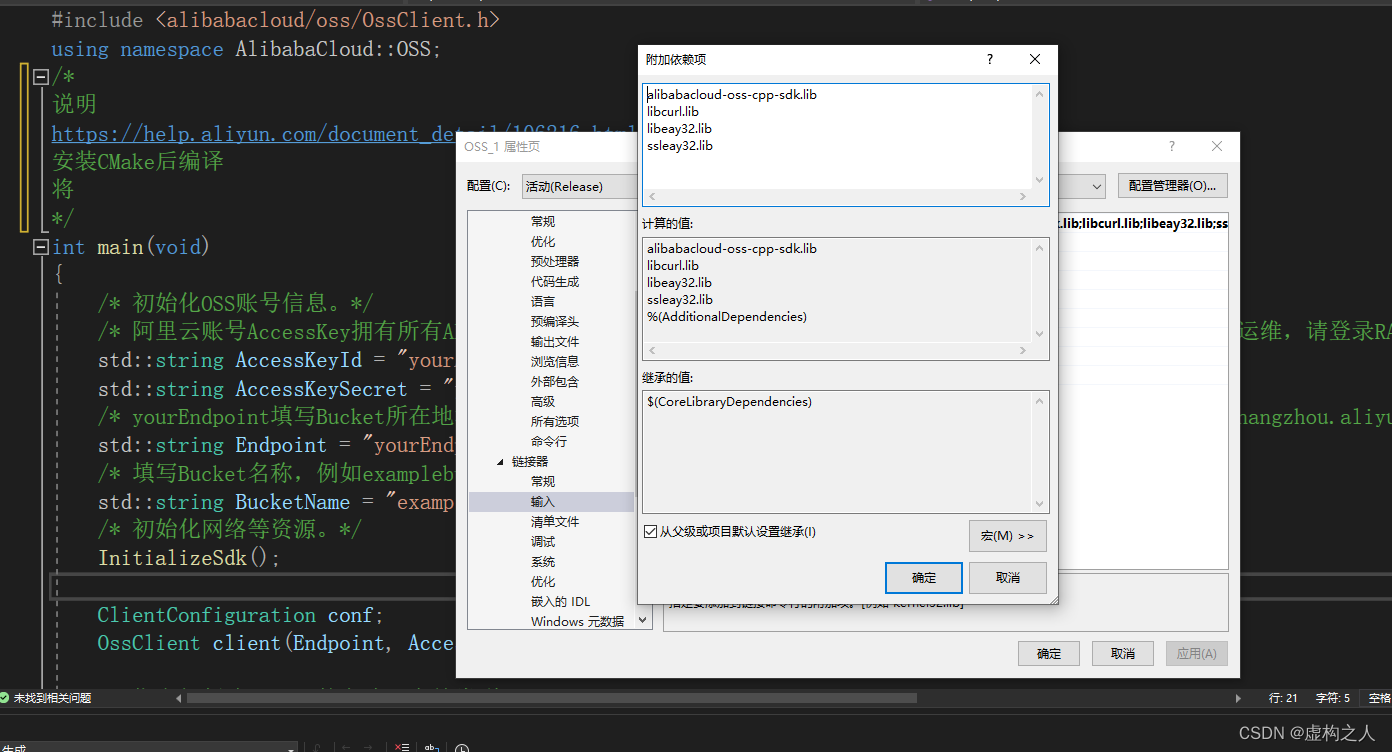1392x752 pixels.
Task: Open the 生成 output source dropdown
Action: tap(148, 747)
